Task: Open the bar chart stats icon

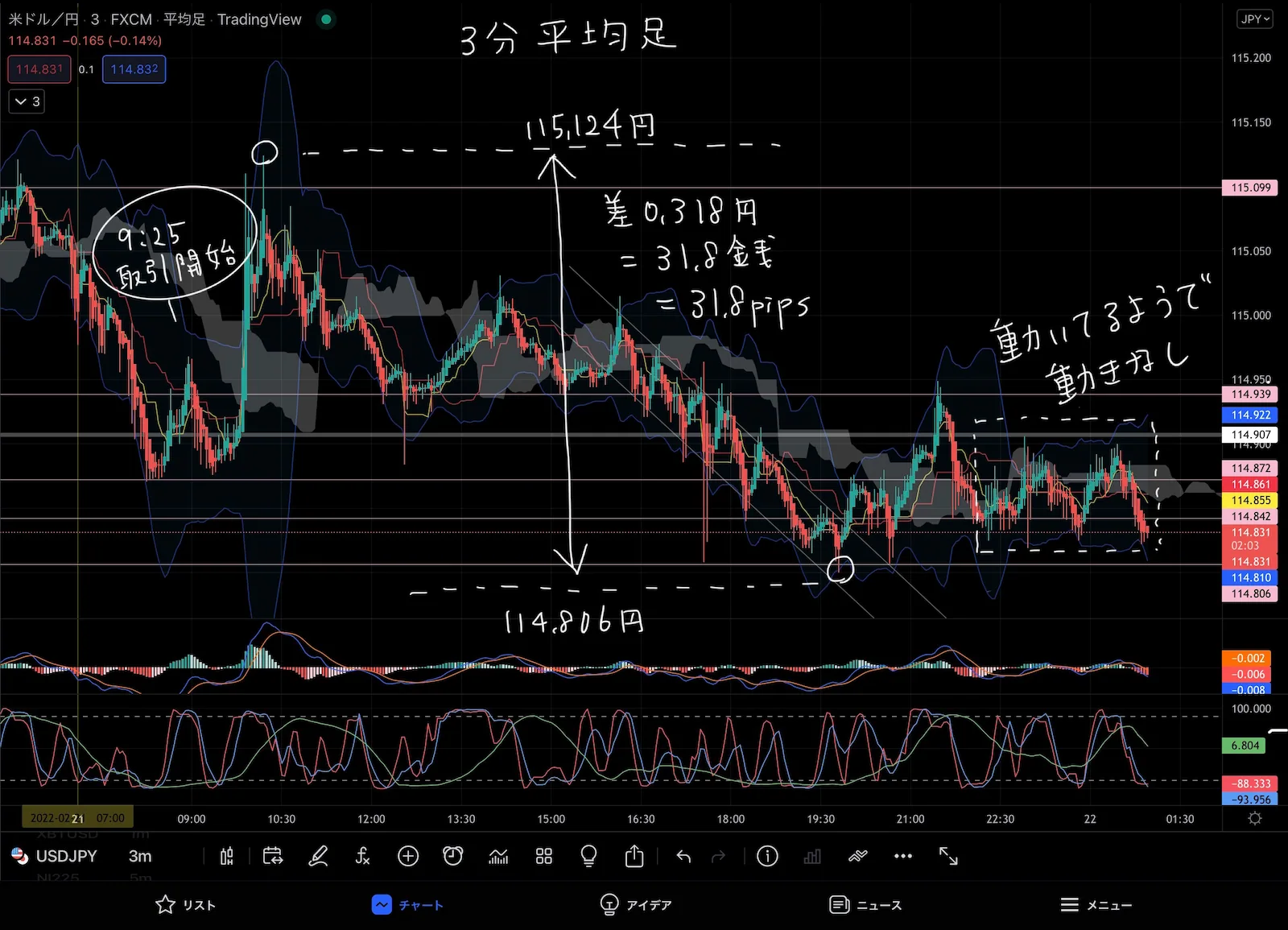Action: pos(812,856)
